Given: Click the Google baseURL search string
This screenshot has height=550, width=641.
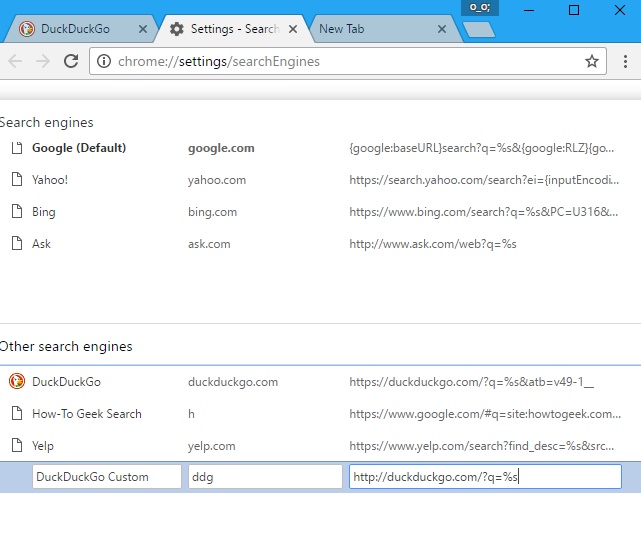Looking at the screenshot, I should [x=482, y=148].
